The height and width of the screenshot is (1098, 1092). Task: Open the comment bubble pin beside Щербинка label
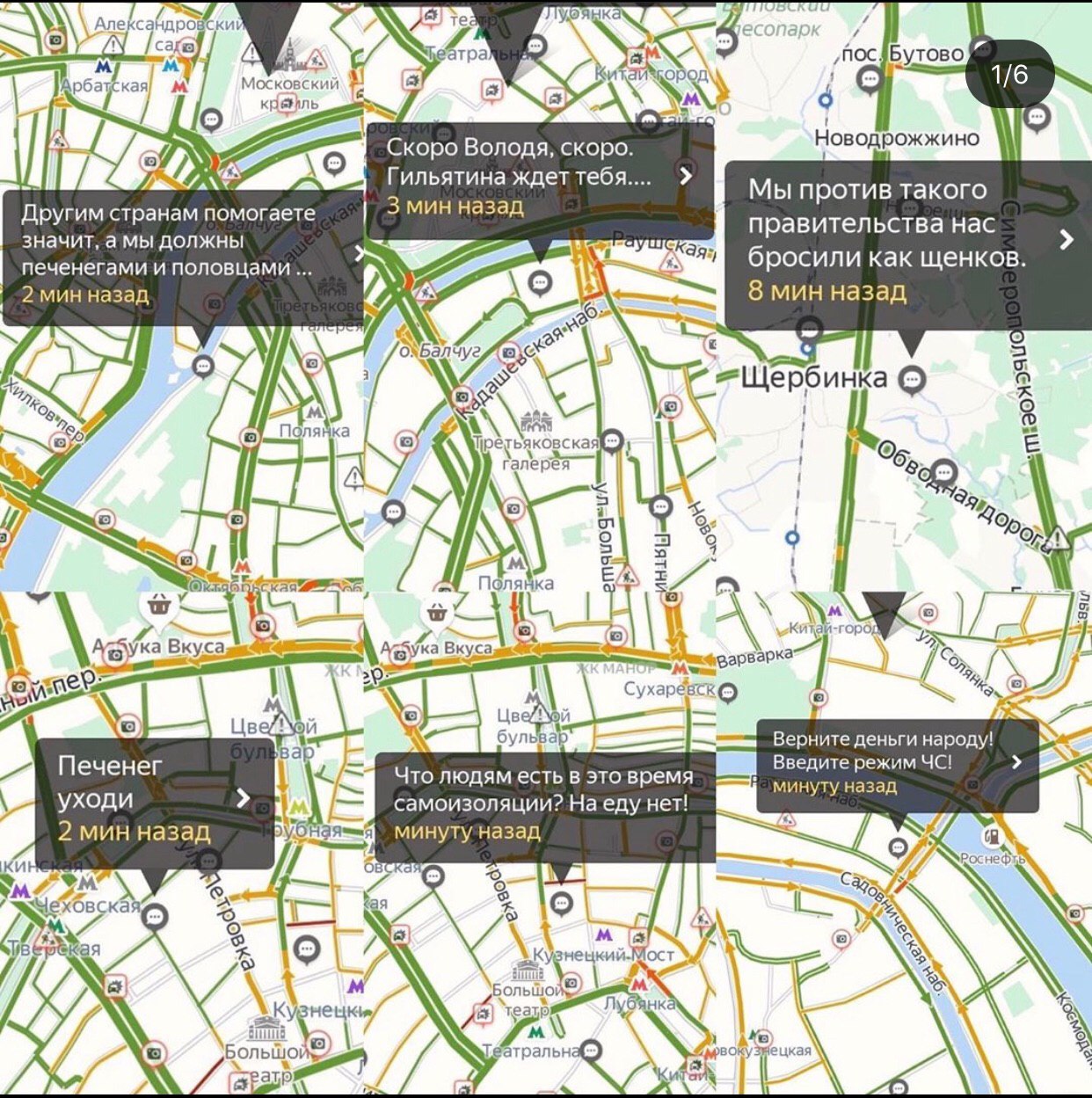(x=913, y=381)
